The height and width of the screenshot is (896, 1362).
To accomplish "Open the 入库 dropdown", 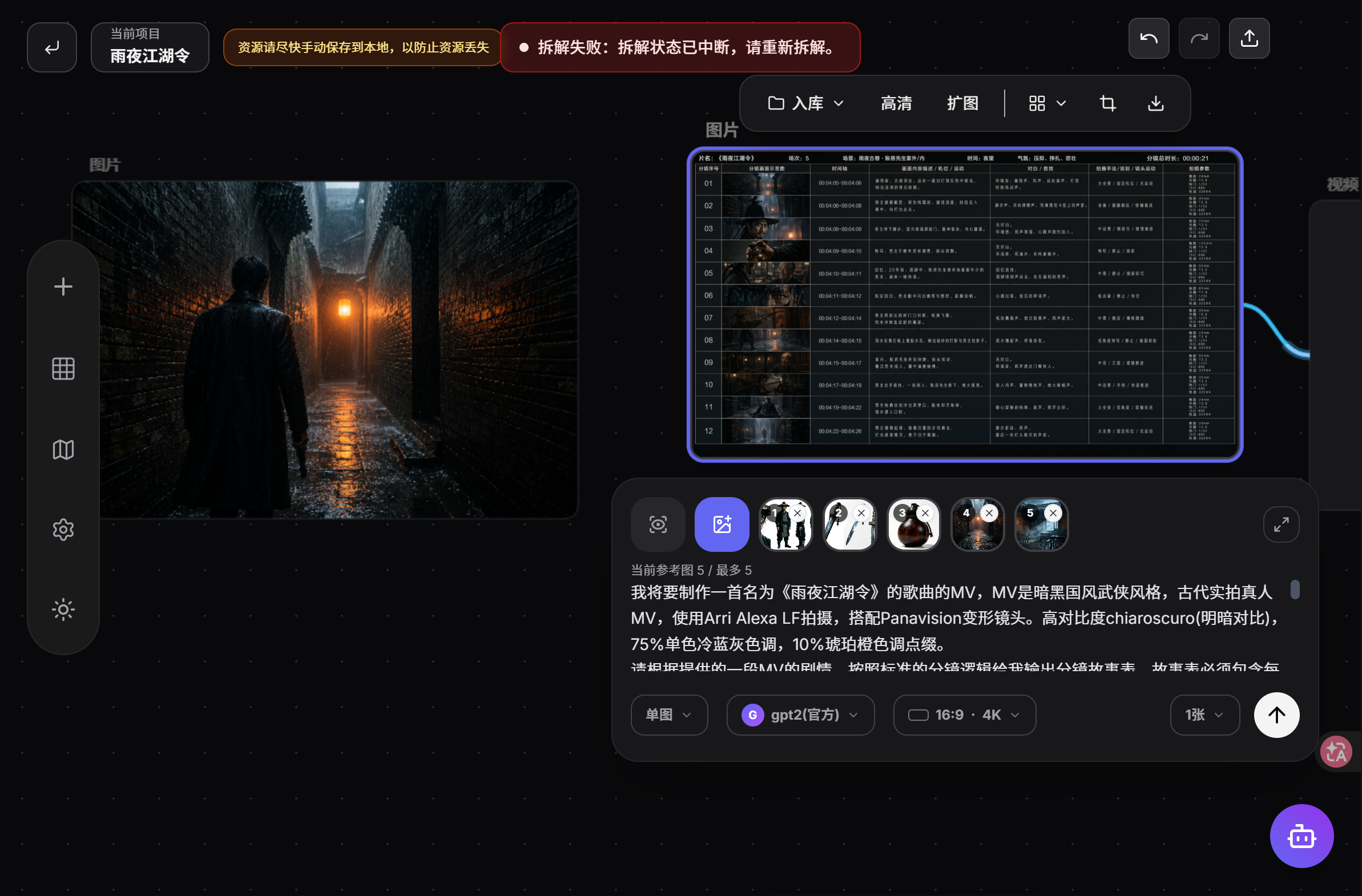I will pyautogui.click(x=806, y=103).
